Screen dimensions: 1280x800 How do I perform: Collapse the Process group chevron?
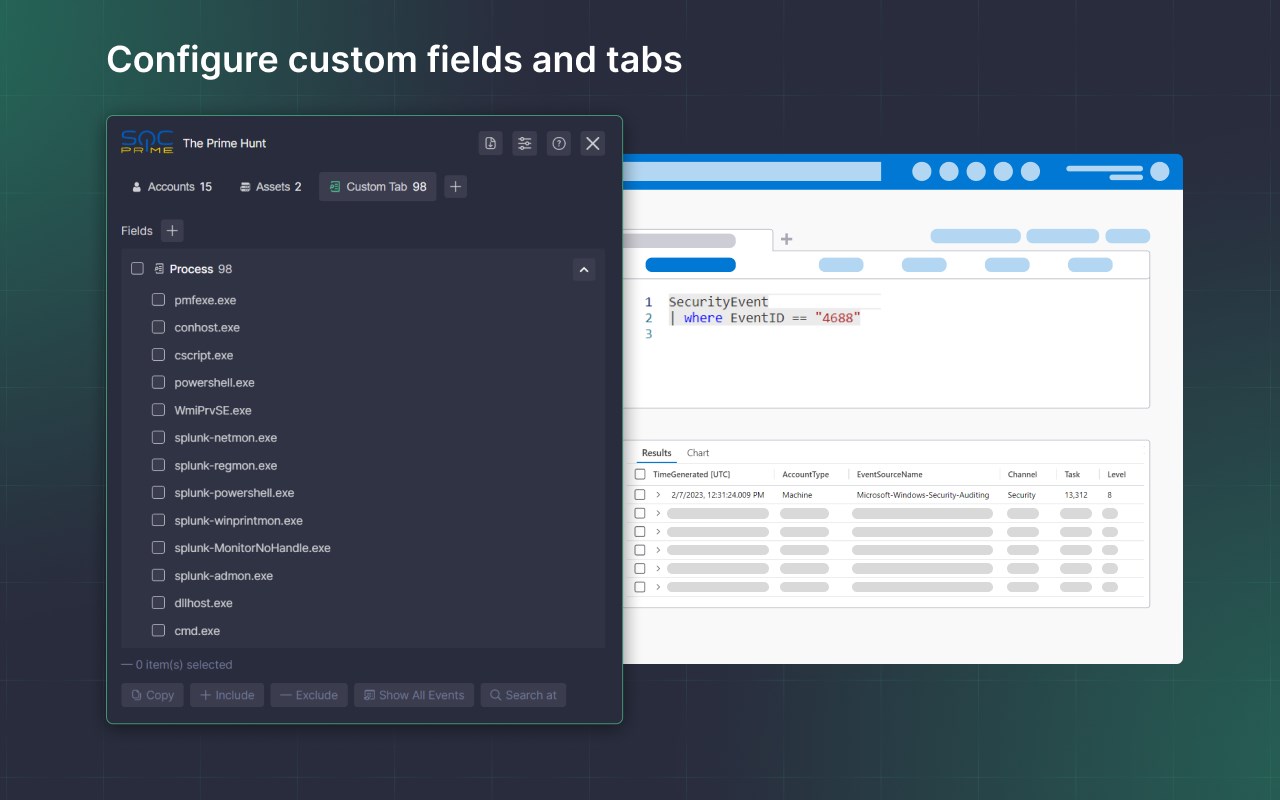pos(584,269)
